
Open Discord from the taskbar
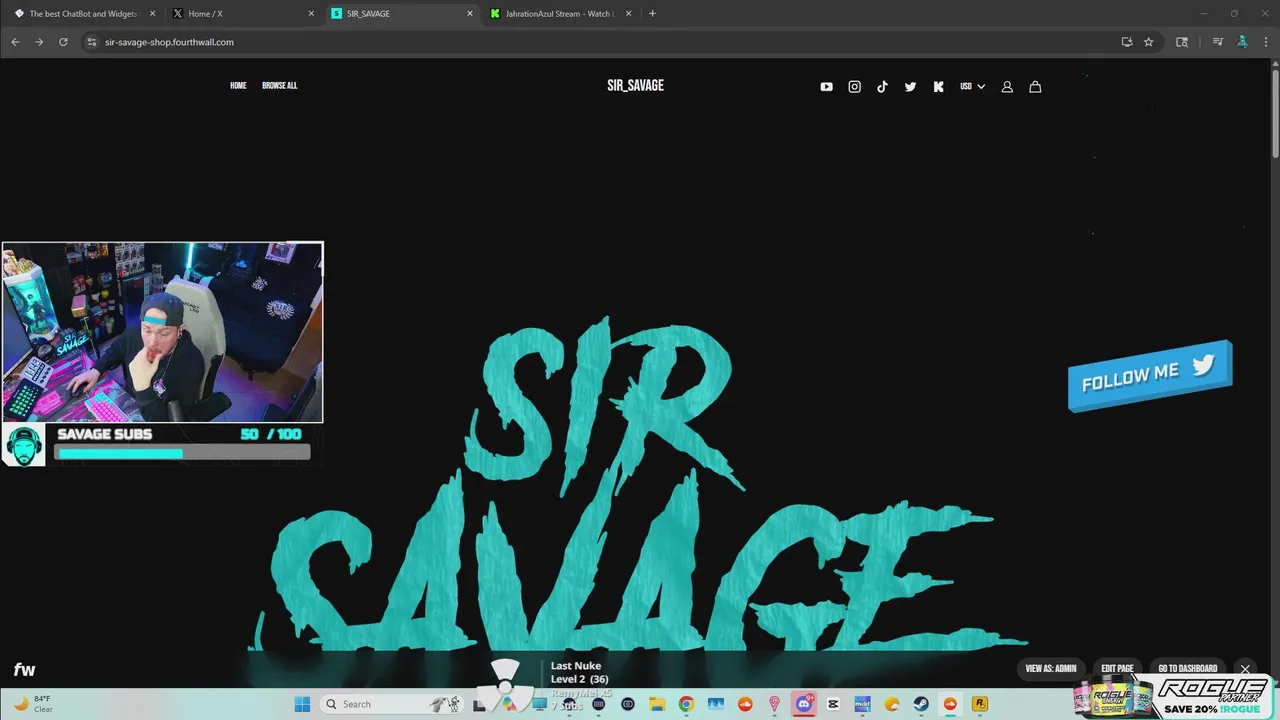(x=804, y=704)
